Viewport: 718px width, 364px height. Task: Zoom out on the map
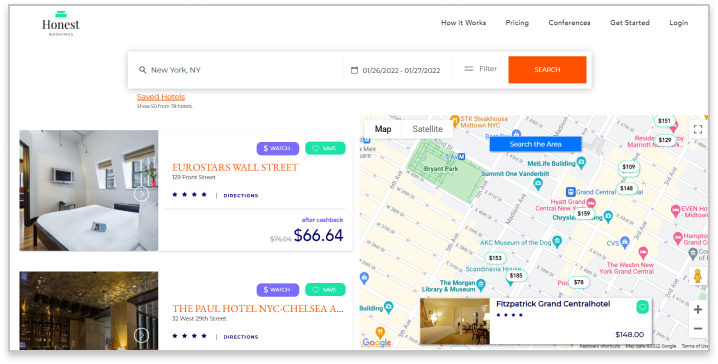(697, 329)
